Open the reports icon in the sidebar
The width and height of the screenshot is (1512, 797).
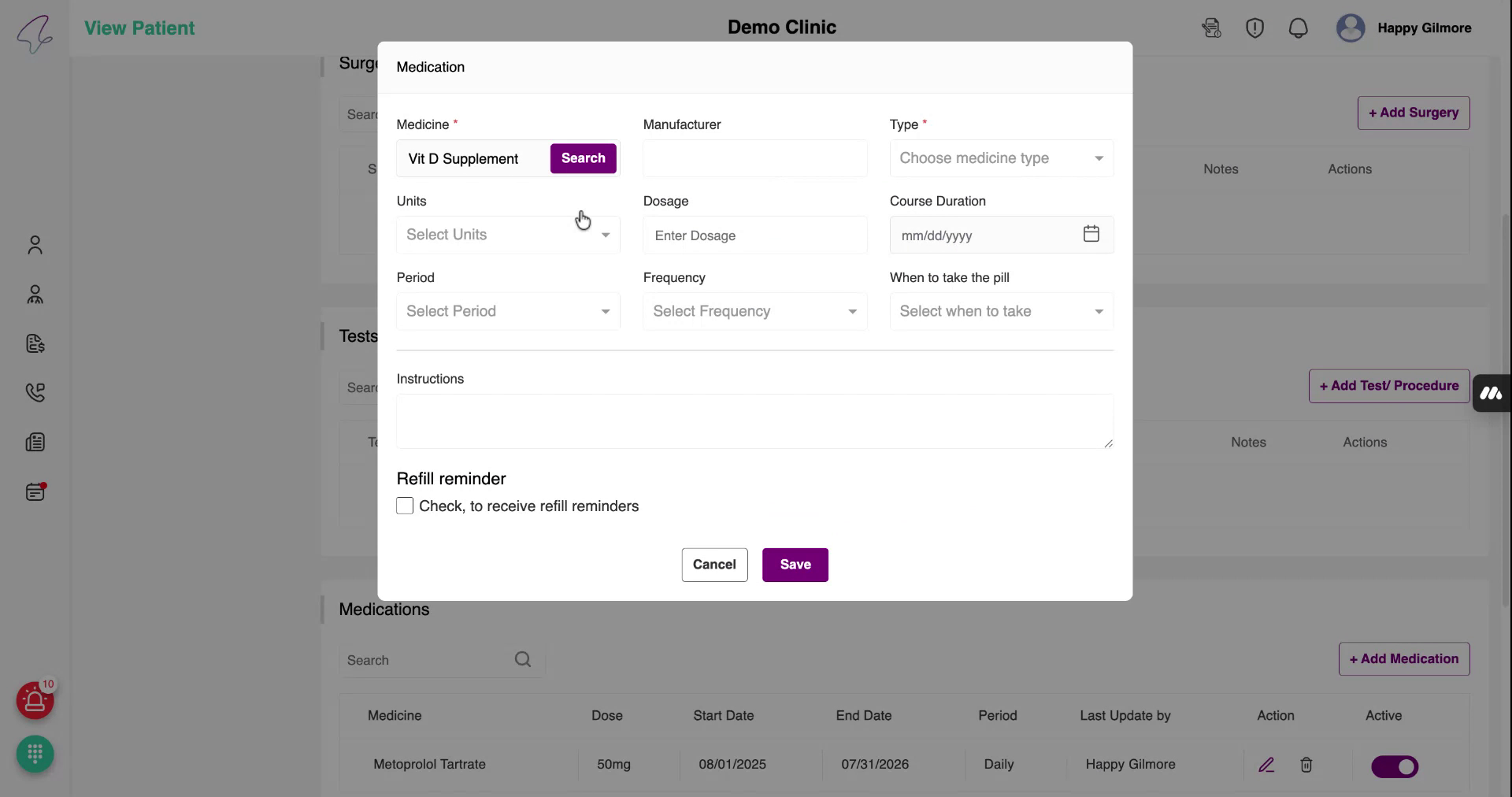[x=35, y=442]
